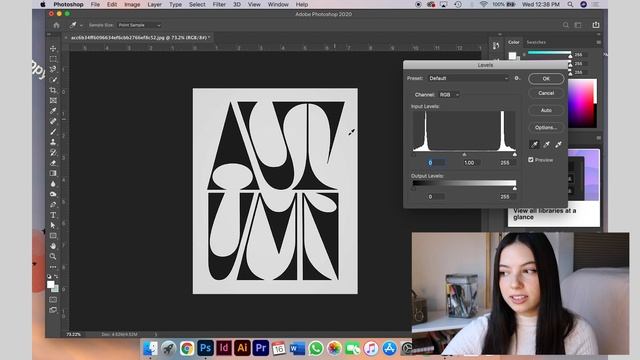
Task: Select the Eyedropper tool in the toolbar
Action: tap(53, 111)
